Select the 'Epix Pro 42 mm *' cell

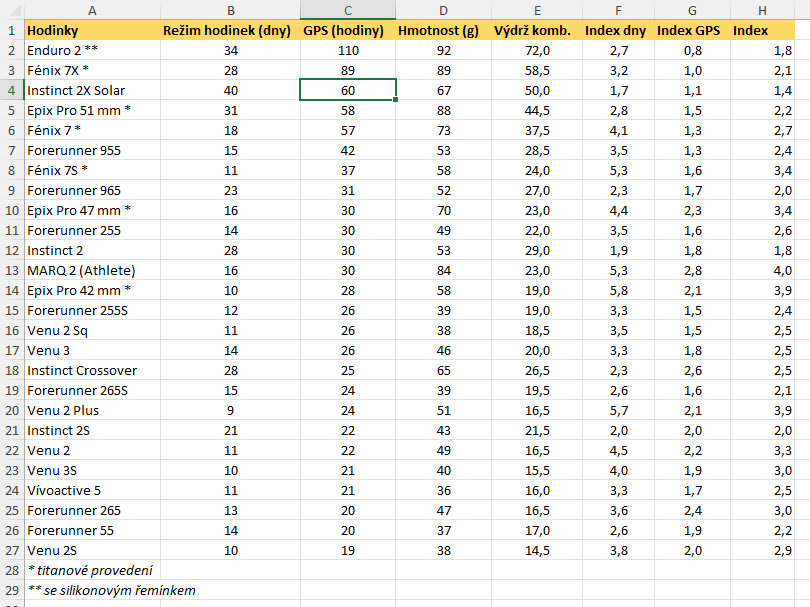92,291
